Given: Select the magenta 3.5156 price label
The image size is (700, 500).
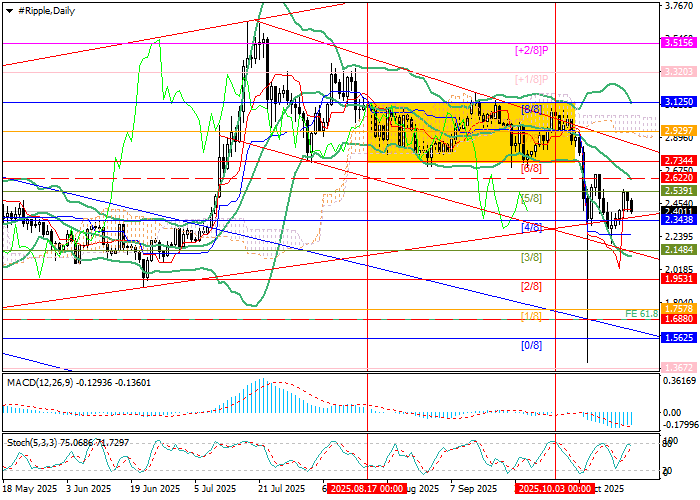Looking at the screenshot, I should [679, 43].
